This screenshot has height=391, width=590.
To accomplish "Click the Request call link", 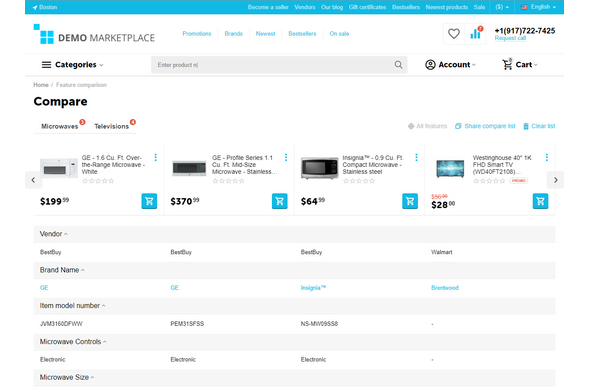I will point(510,38).
